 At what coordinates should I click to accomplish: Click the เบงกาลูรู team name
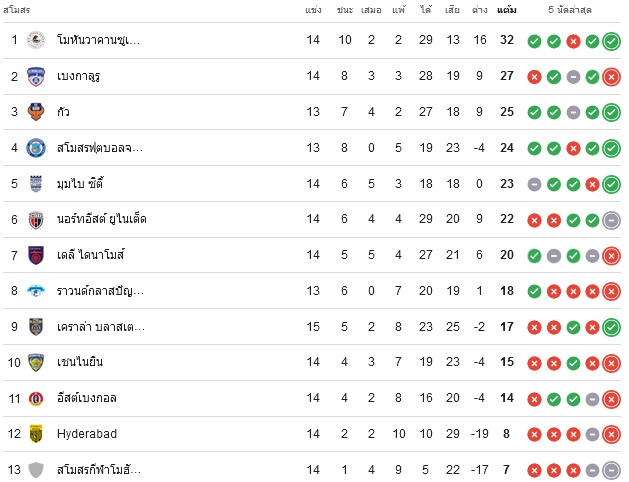pos(78,76)
